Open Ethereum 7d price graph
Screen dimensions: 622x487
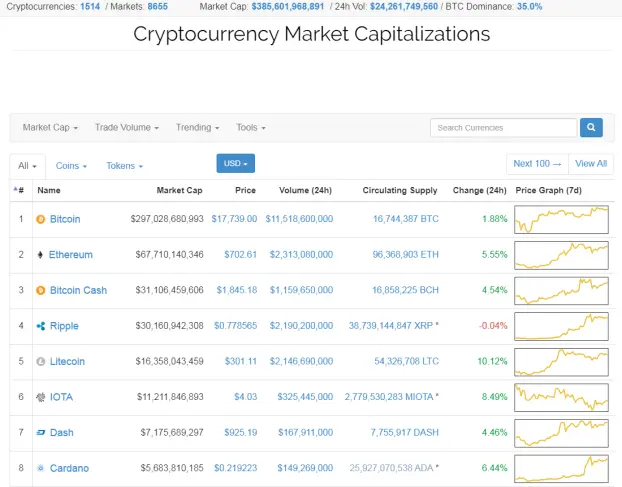(x=561, y=255)
